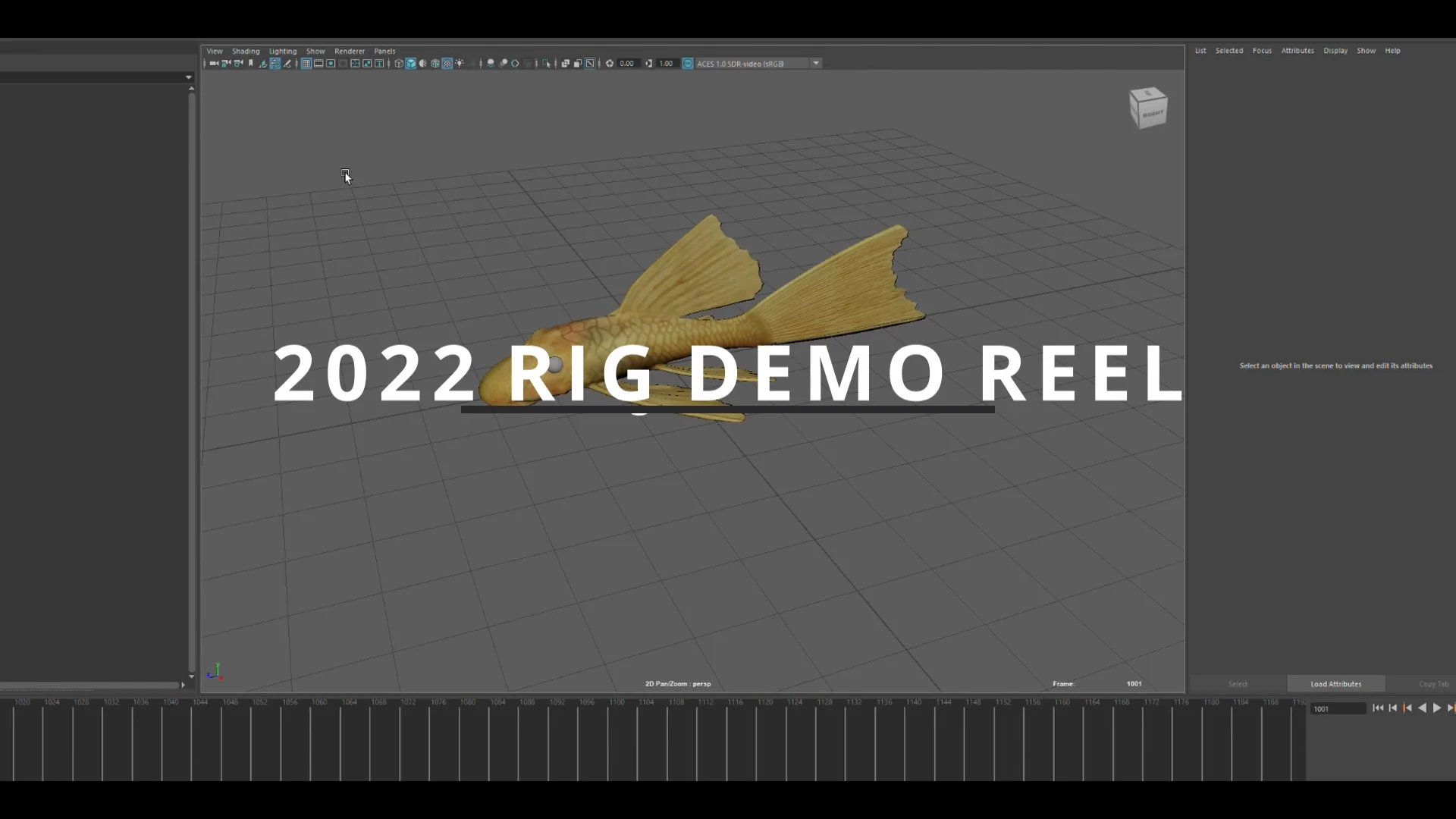This screenshot has height=819, width=1456.
Task: Play forwards button on timeline
Action: [x=1437, y=708]
